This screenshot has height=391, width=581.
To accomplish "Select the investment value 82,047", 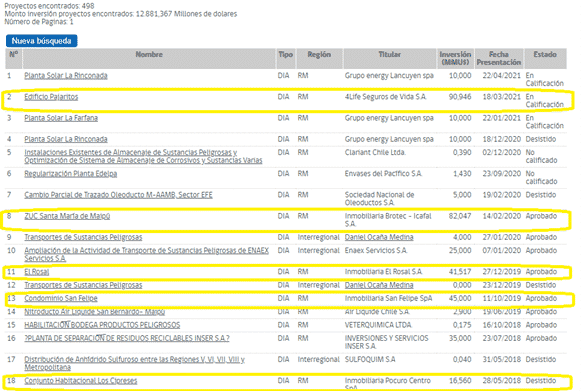I will (x=460, y=216).
